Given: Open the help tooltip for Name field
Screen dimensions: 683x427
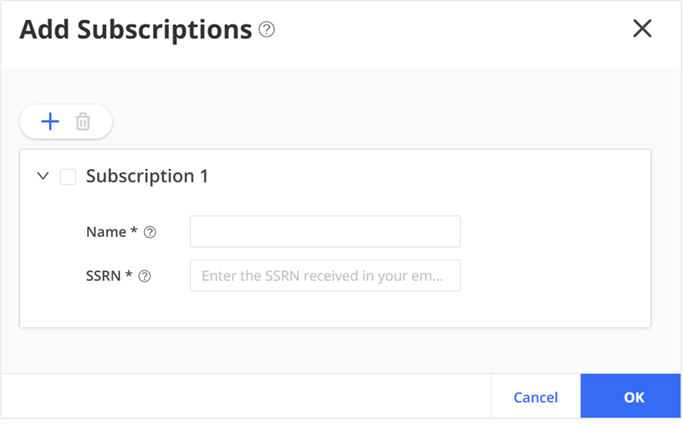Looking at the screenshot, I should click(x=150, y=232).
